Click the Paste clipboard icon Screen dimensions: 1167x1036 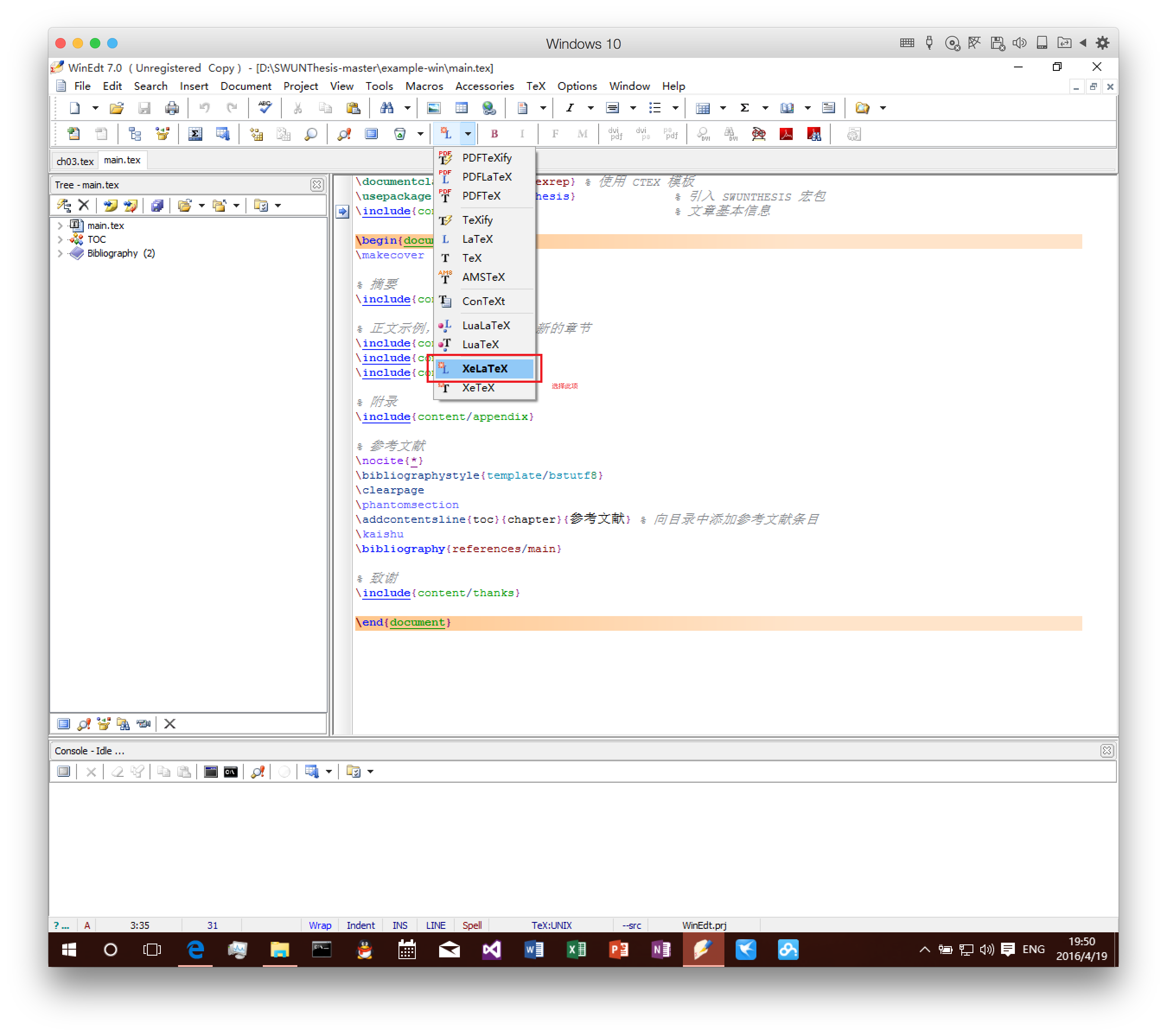point(353,108)
